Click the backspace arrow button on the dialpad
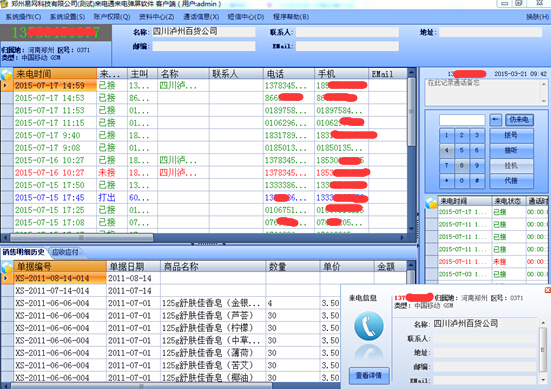The height and width of the screenshot is (389, 551). tap(495, 120)
